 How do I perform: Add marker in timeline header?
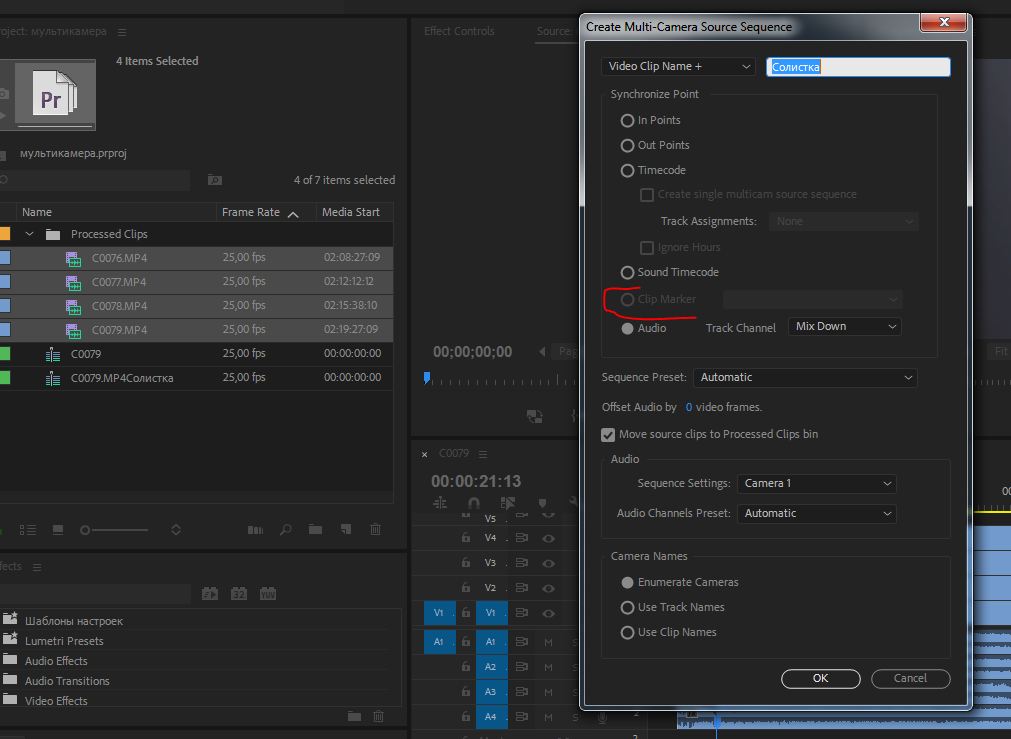tap(542, 503)
